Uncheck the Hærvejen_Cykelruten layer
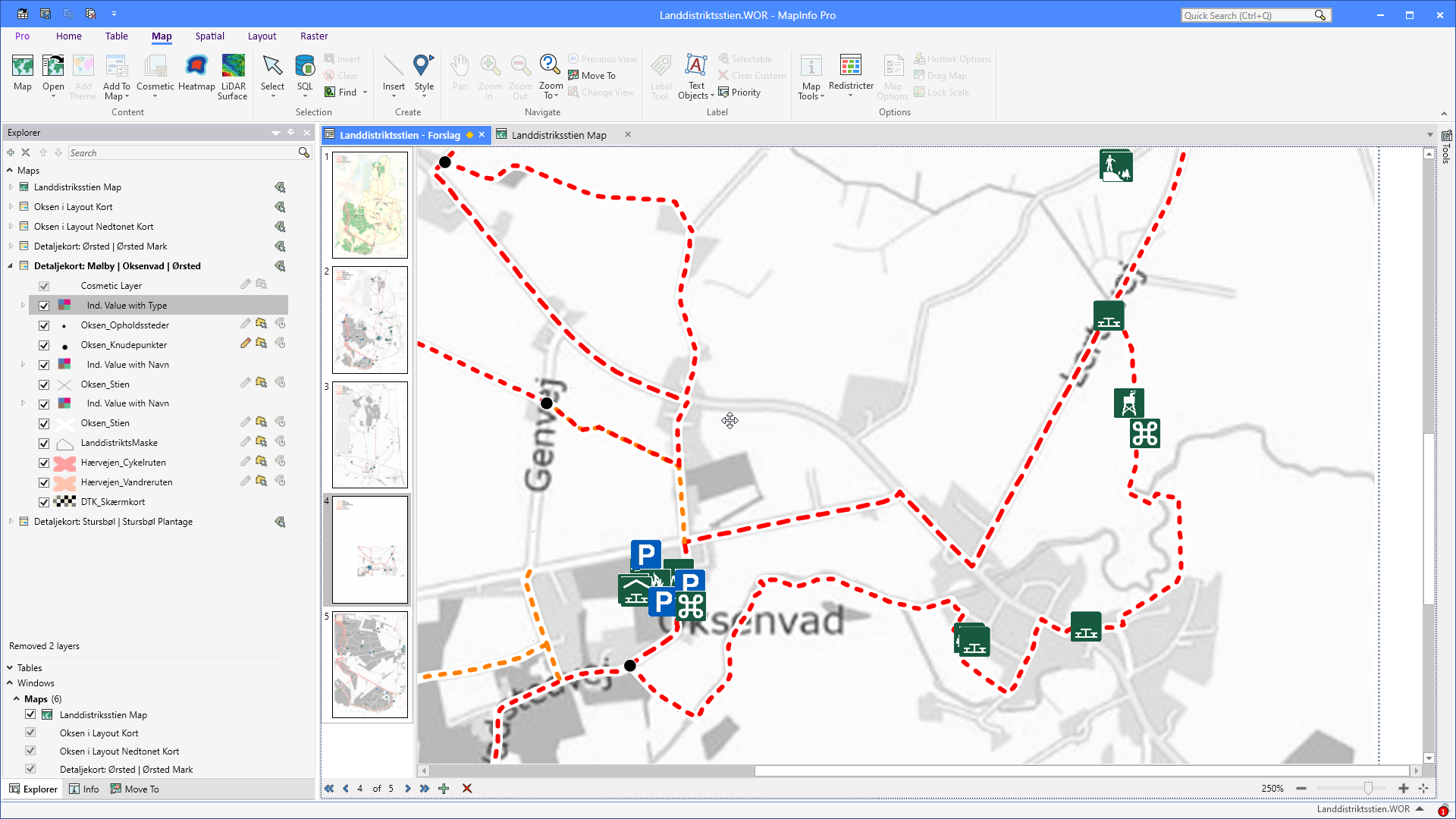Viewport: 1456px width, 819px height. point(44,462)
